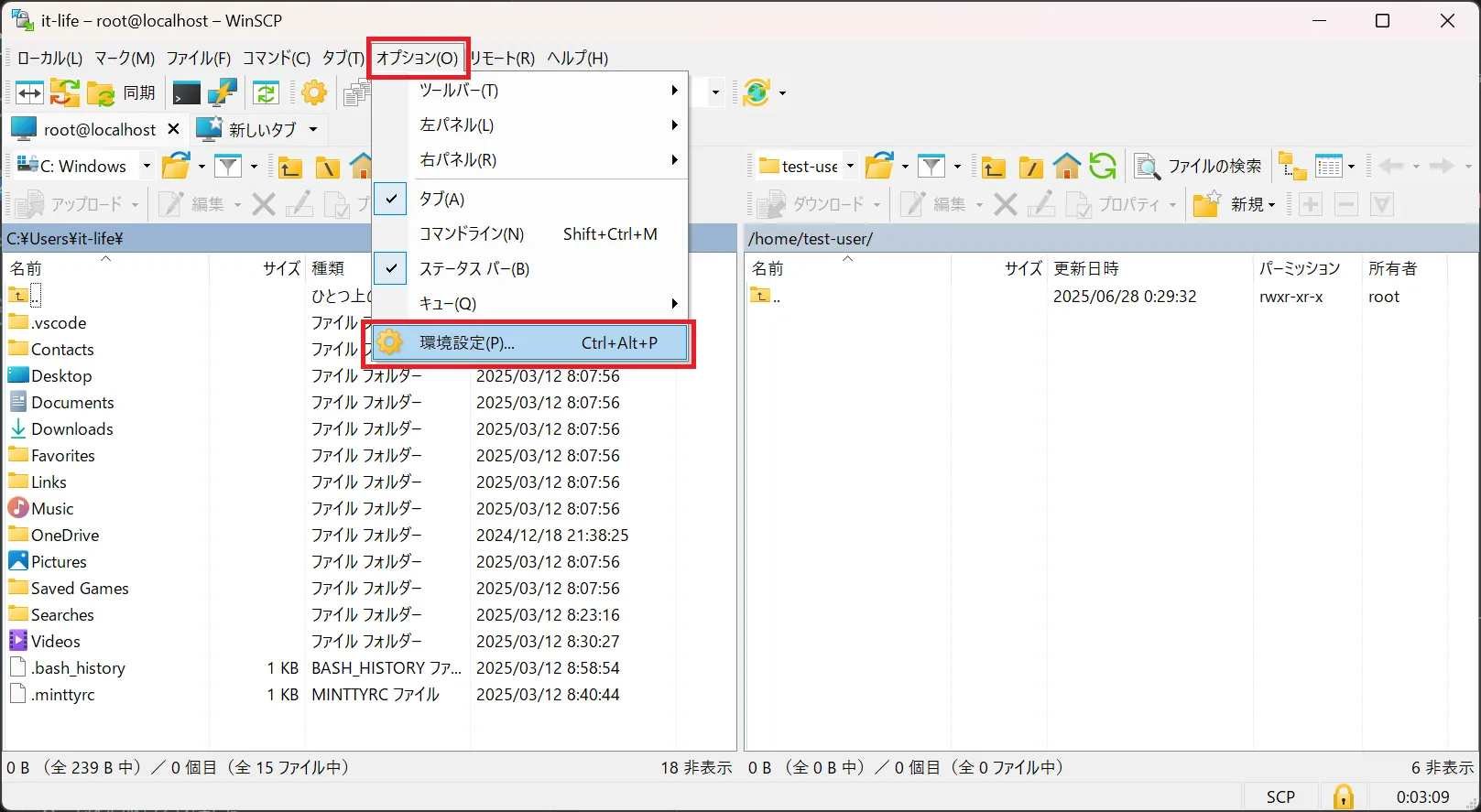Viewport: 1481px width, 812px height.
Task: Click remote panel filter funnel icon
Action: 931,166
